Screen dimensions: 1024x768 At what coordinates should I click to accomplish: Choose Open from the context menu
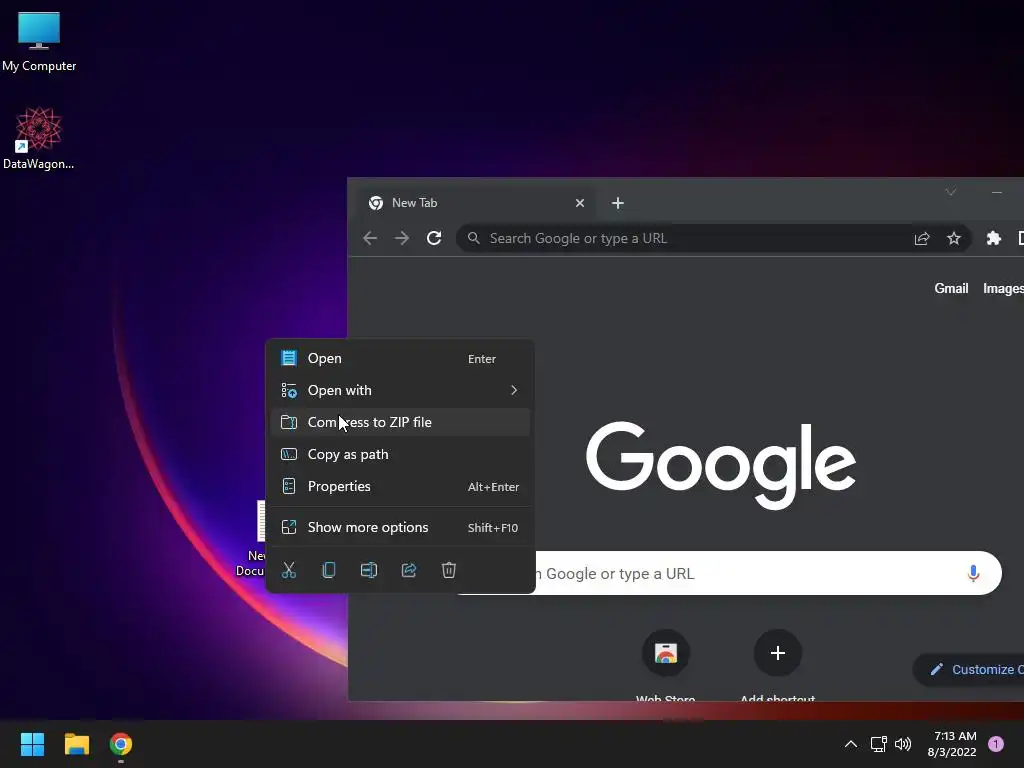tap(400, 359)
